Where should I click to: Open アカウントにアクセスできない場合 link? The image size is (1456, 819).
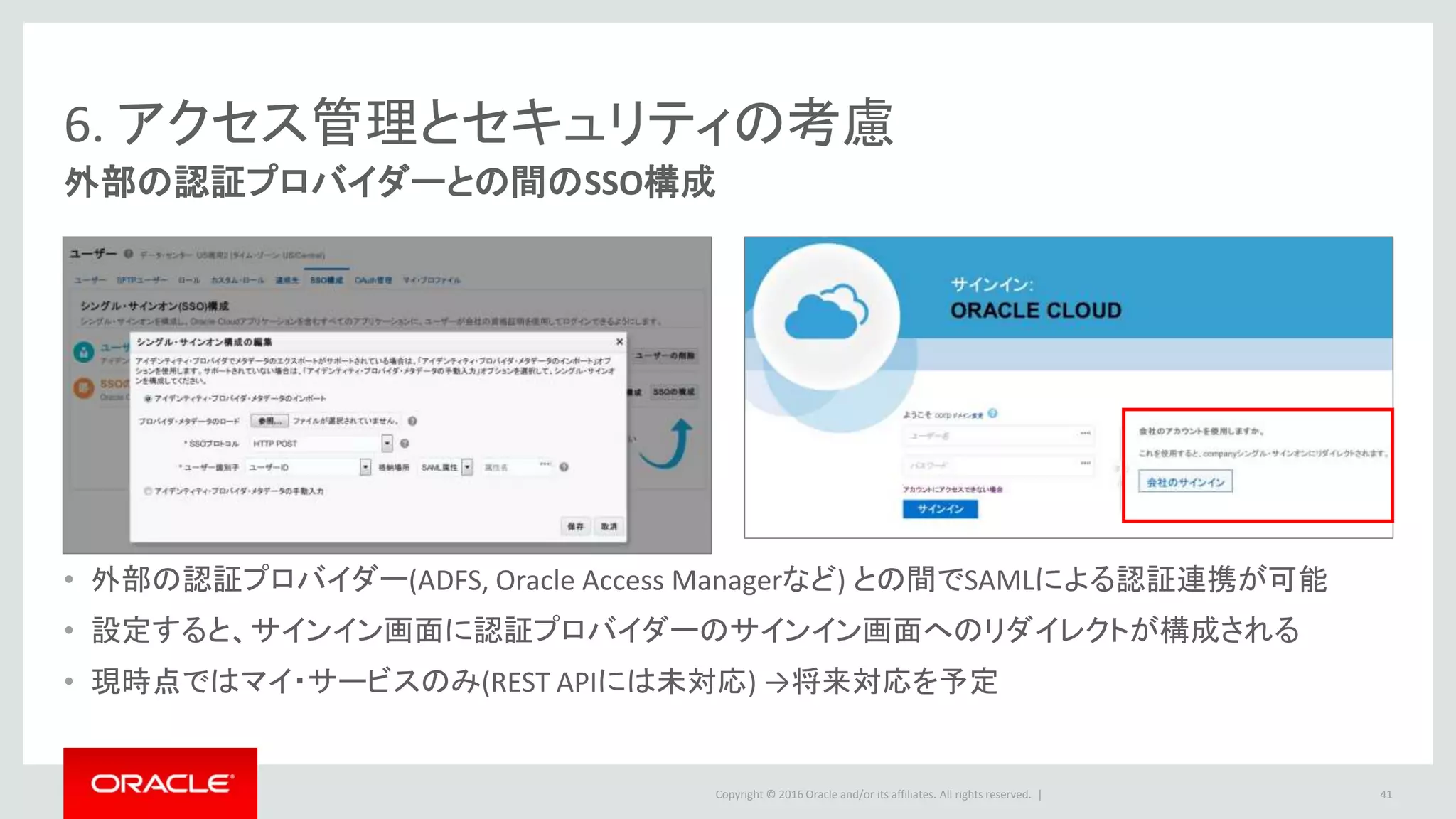pyautogui.click(x=953, y=489)
